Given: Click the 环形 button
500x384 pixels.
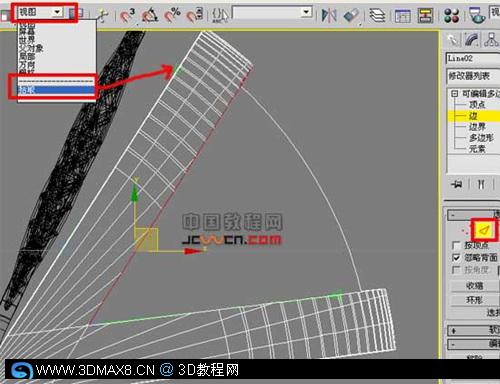Looking at the screenshot, I should [475, 300].
